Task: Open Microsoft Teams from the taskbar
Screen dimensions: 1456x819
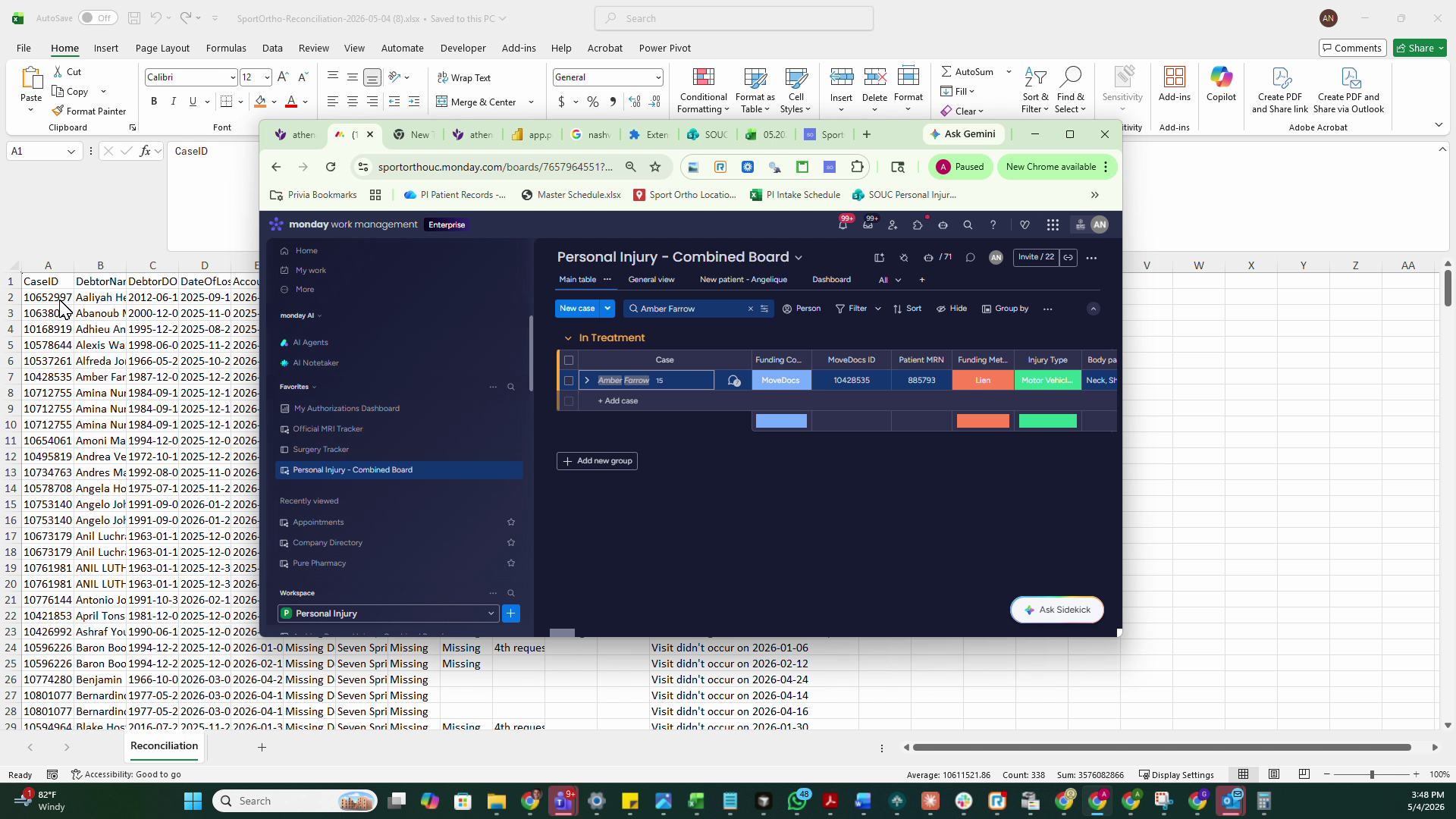Action: click(x=563, y=801)
